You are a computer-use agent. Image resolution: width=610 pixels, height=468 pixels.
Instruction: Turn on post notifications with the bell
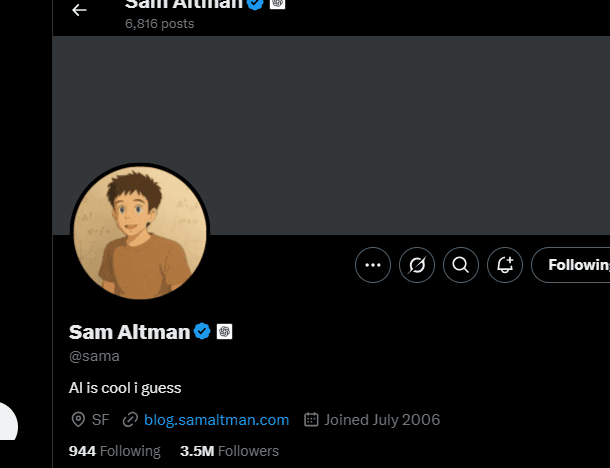coord(505,265)
